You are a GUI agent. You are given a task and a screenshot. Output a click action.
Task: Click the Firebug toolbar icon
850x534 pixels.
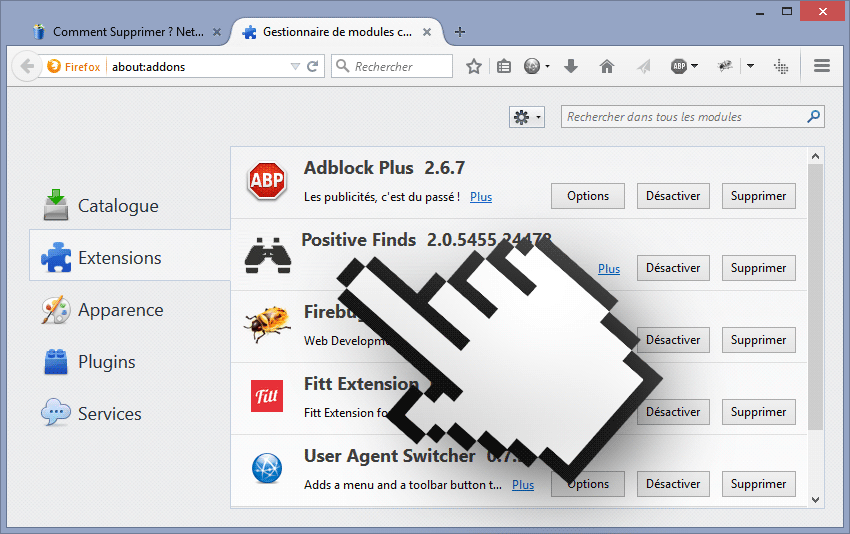[725, 67]
